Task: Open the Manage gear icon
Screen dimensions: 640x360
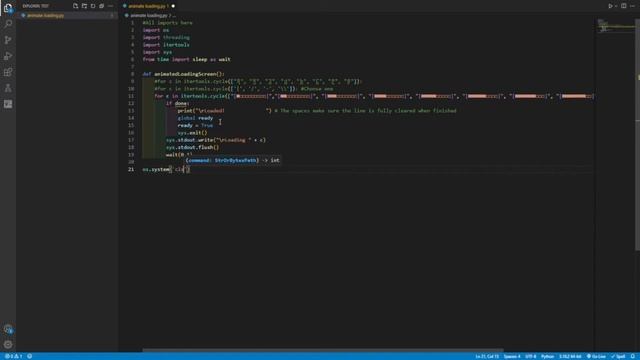Action: point(8,344)
